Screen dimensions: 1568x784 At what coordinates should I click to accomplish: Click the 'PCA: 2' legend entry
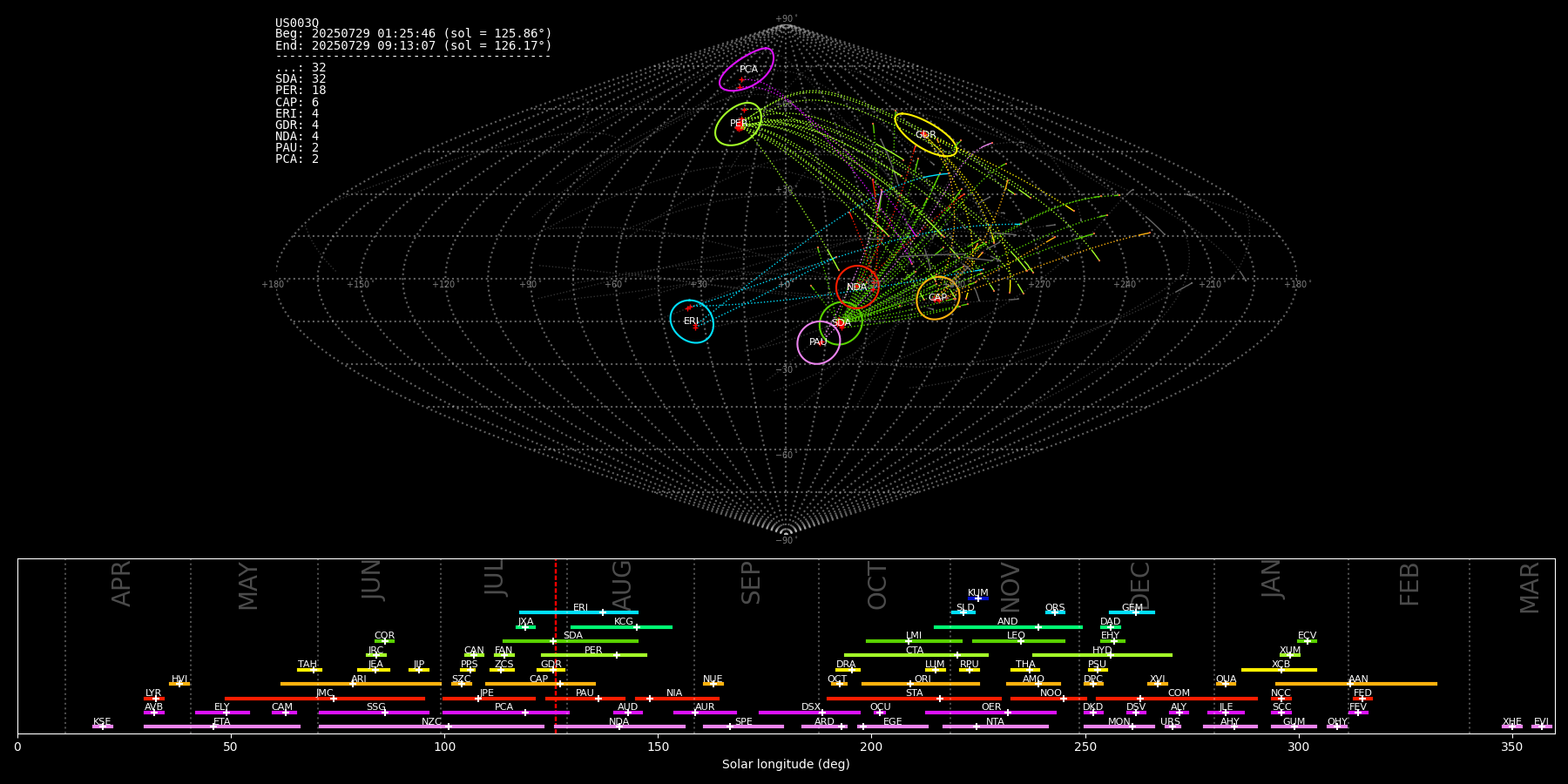[297, 159]
